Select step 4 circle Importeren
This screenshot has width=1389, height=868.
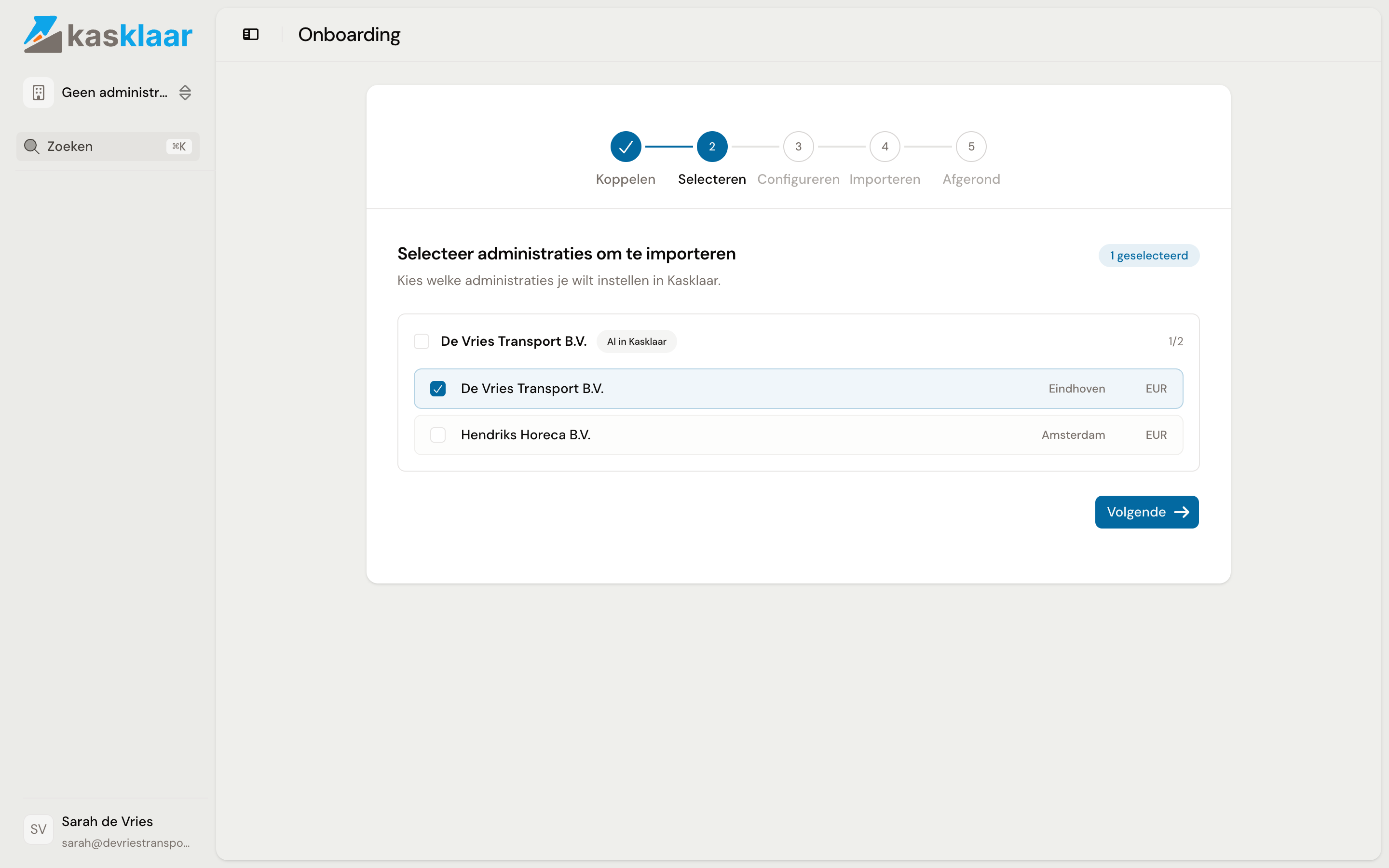pyautogui.click(x=885, y=147)
